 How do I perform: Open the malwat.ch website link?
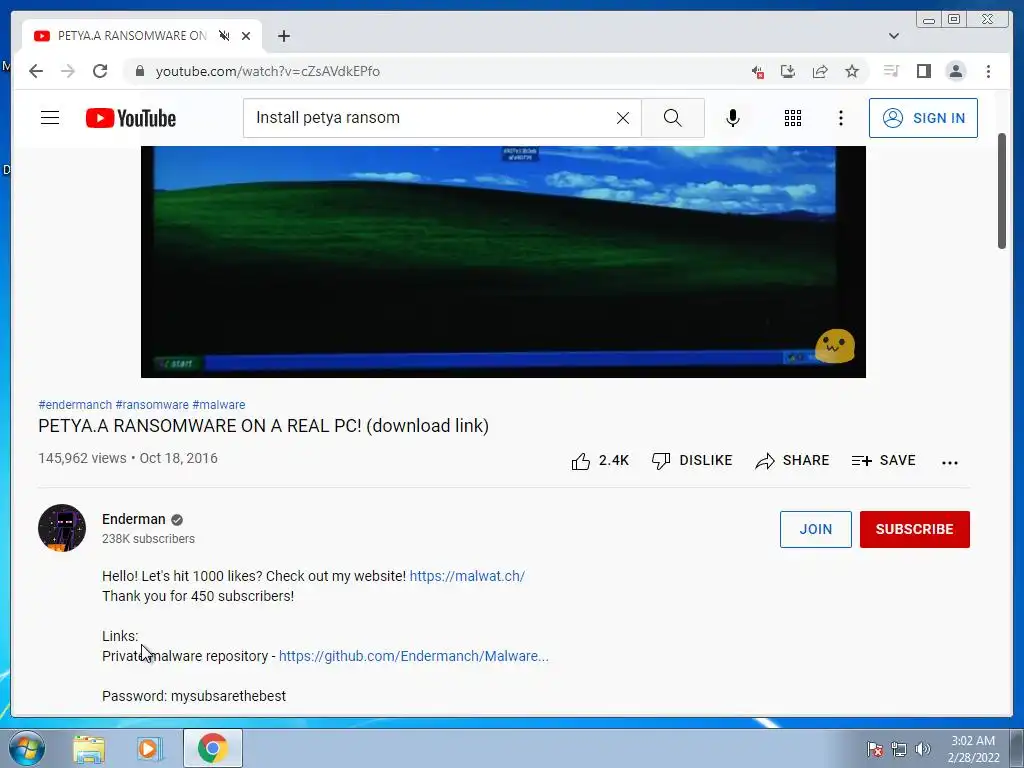(x=467, y=576)
